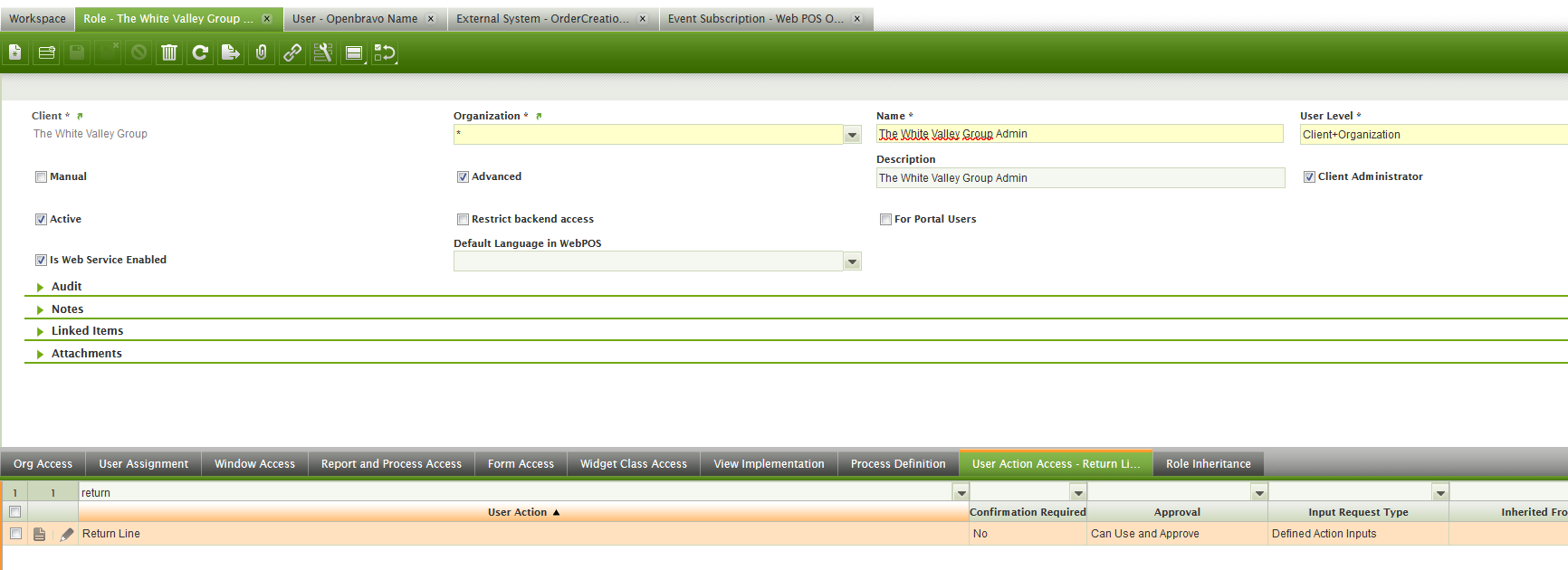Screen dimensions: 1568x570
Task: Close the Role - The White Valley Group tab
Action: tap(267, 18)
